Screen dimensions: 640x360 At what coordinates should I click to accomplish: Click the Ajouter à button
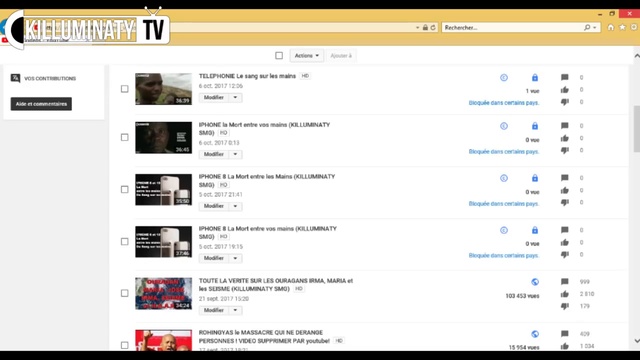click(x=341, y=56)
